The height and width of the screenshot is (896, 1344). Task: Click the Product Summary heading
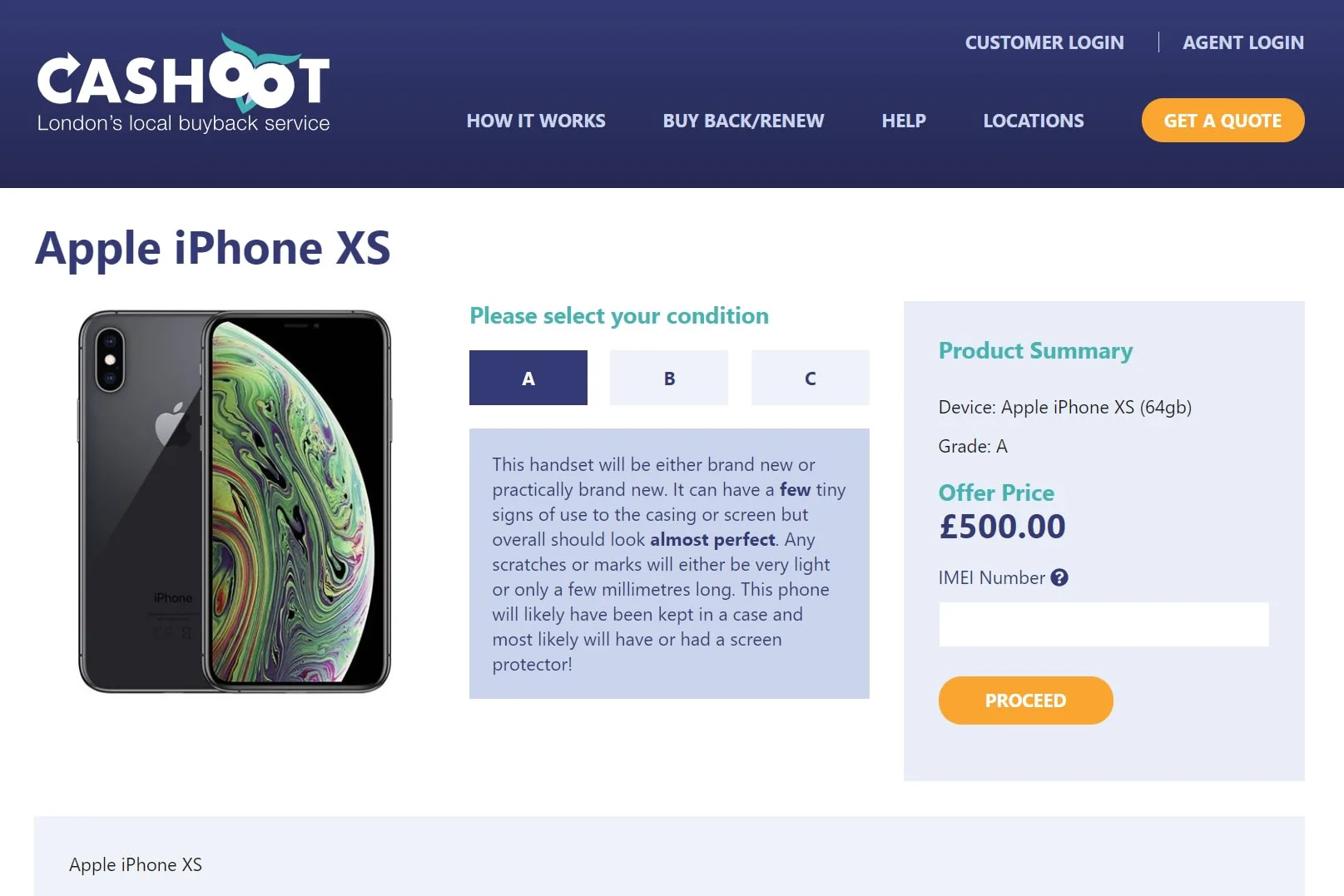pyautogui.click(x=1035, y=351)
